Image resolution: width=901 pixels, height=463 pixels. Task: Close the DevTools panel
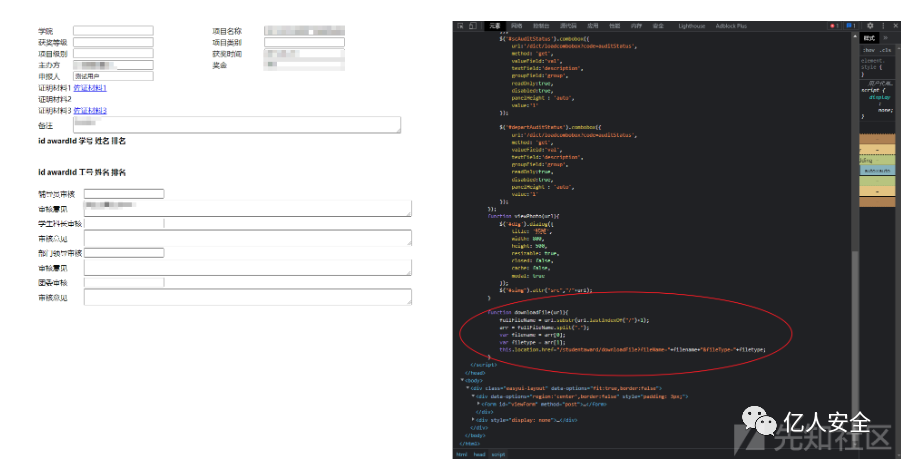point(894,26)
